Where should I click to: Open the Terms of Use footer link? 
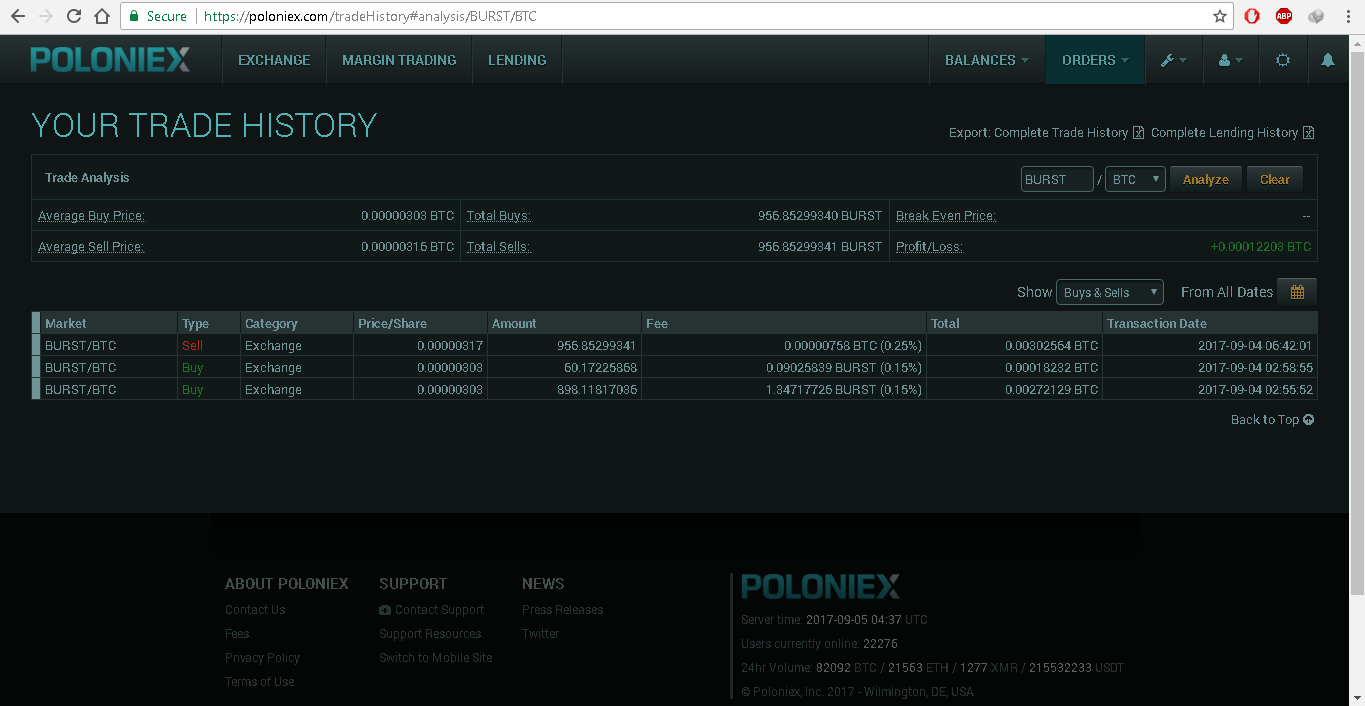pyautogui.click(x=260, y=682)
